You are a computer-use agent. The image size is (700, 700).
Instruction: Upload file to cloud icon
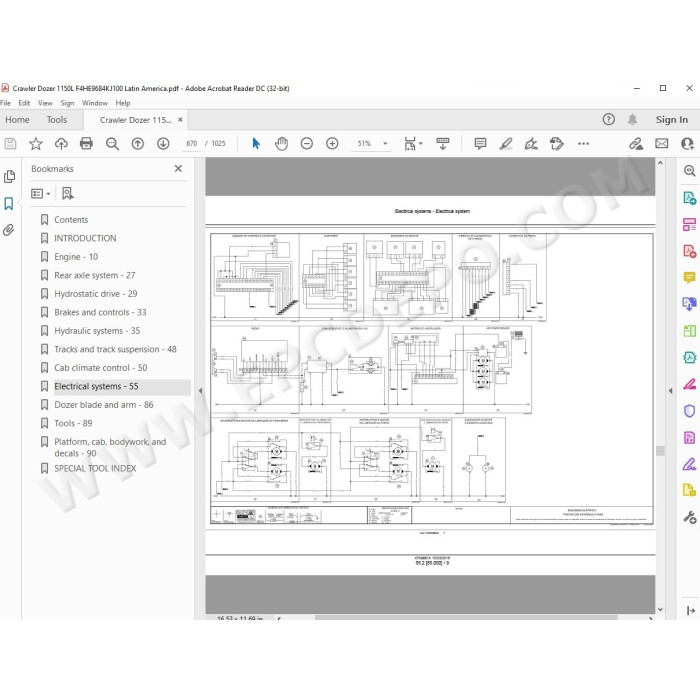tap(61, 143)
